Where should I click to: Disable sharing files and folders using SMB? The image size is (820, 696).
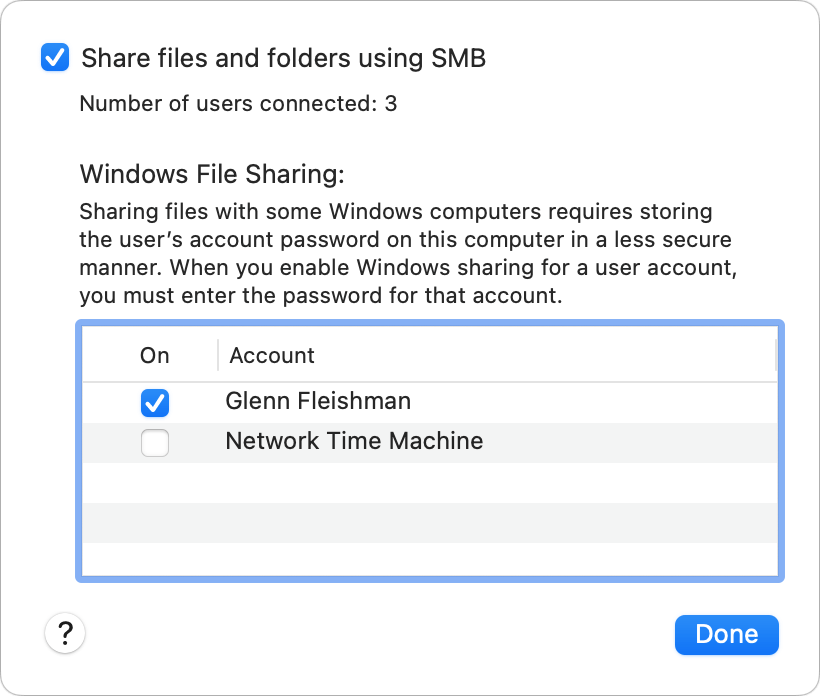(54, 57)
